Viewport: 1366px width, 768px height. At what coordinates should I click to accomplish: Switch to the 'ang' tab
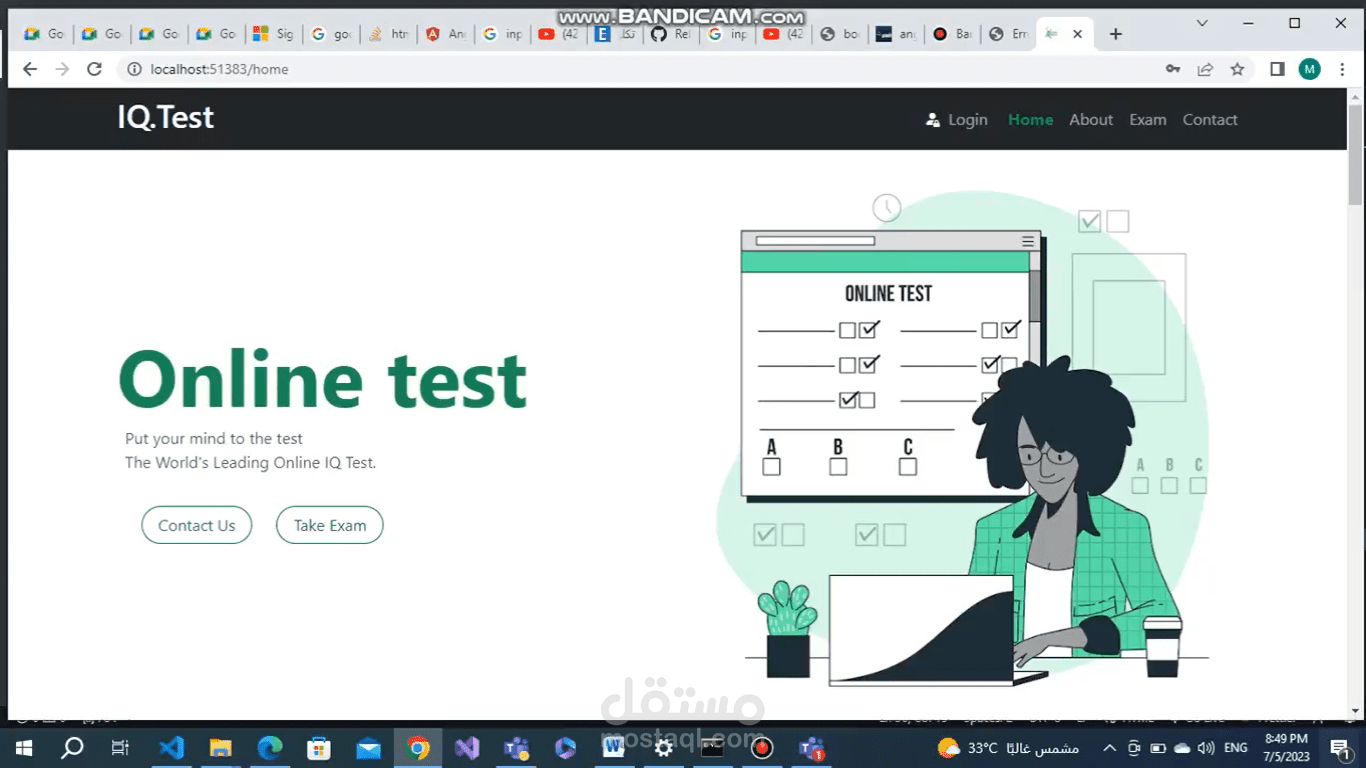pos(895,34)
